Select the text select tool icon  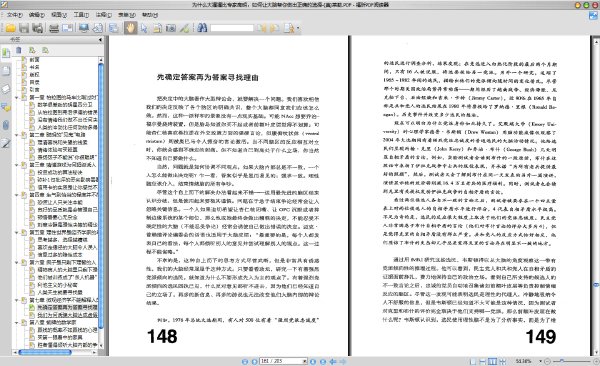point(157,28)
